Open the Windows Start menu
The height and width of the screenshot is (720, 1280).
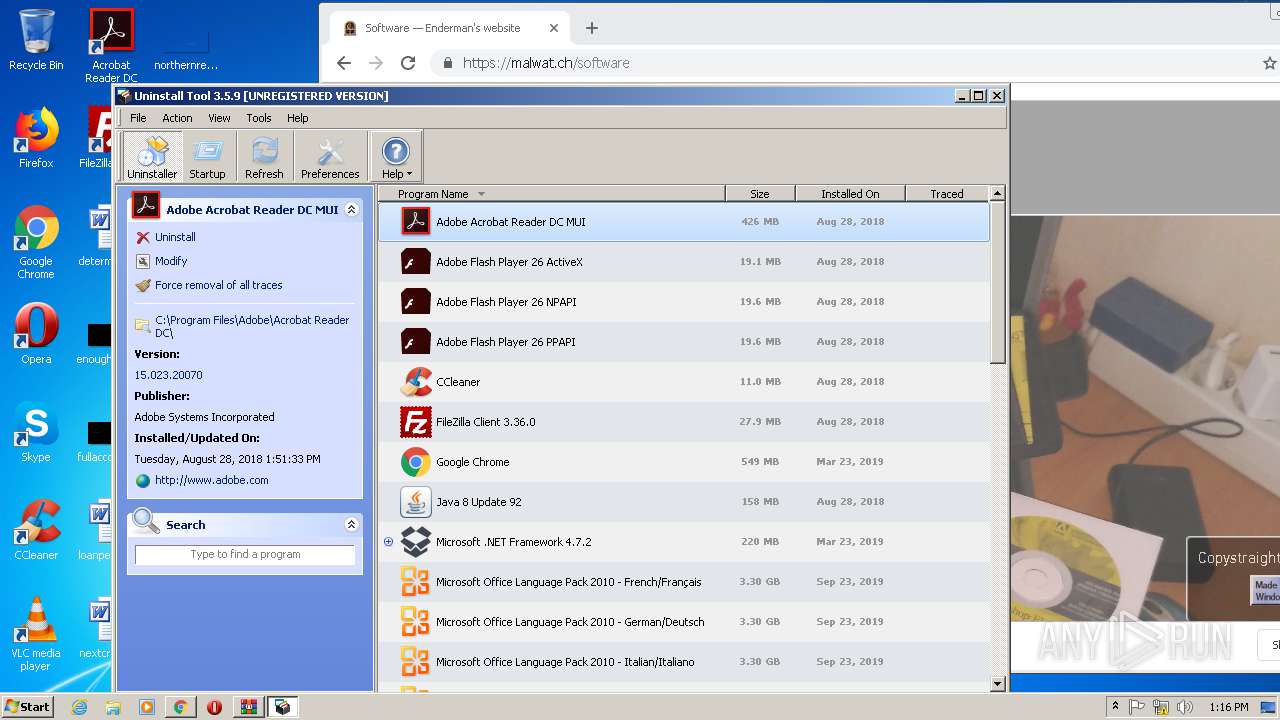click(28, 707)
